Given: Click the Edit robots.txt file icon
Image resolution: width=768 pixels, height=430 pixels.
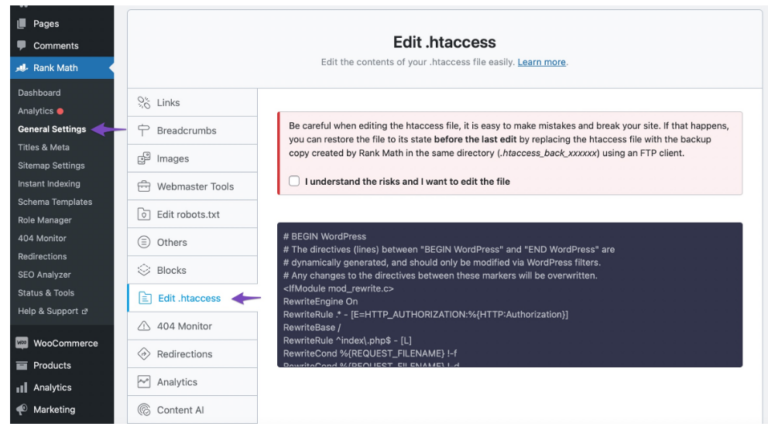Looking at the screenshot, I should pos(144,214).
